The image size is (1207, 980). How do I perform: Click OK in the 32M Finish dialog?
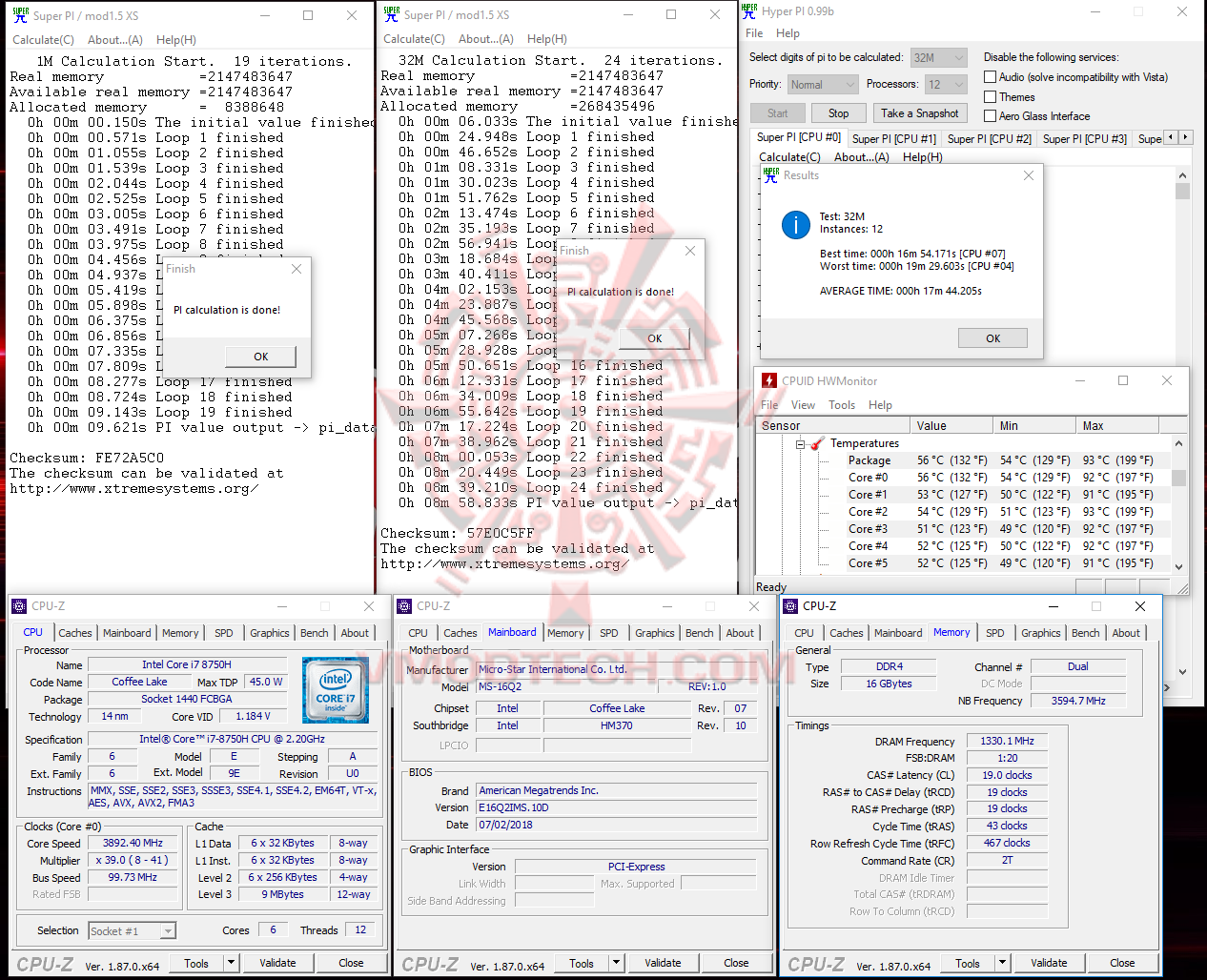click(654, 338)
